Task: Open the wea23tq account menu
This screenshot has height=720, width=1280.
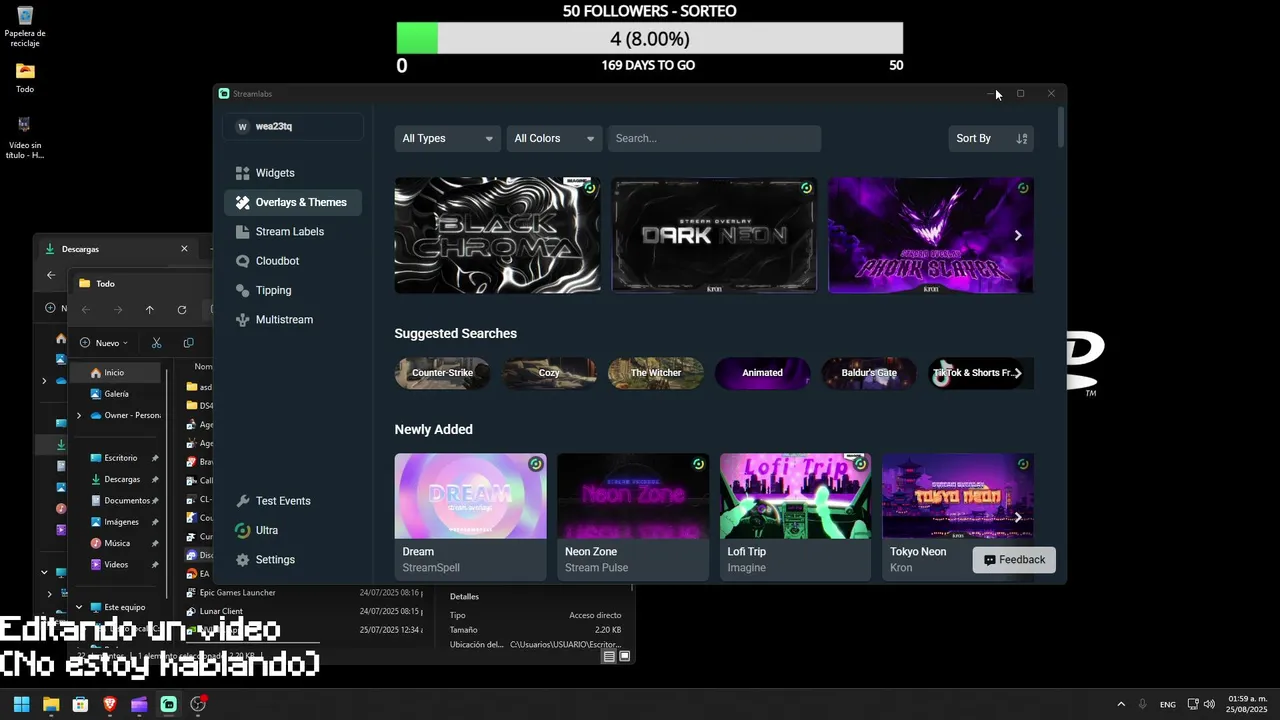Action: [293, 127]
